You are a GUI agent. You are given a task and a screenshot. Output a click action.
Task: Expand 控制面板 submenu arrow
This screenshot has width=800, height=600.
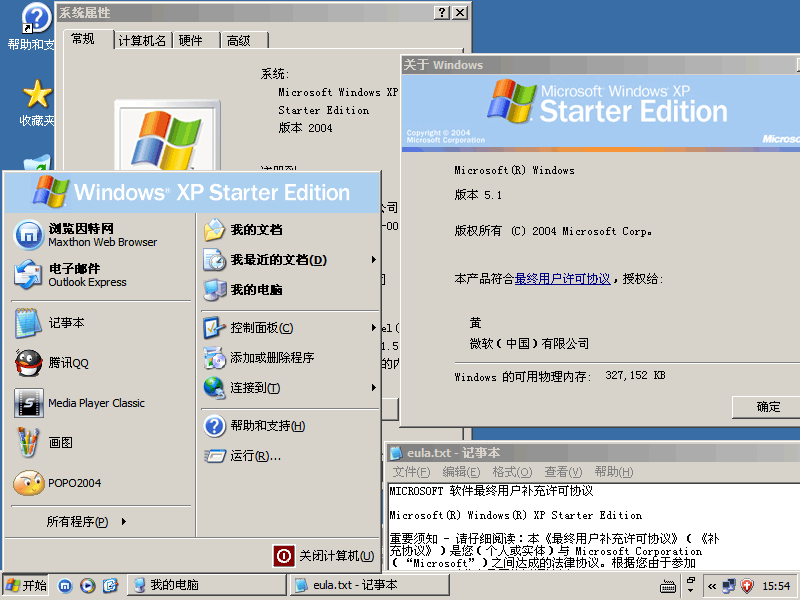(373, 328)
